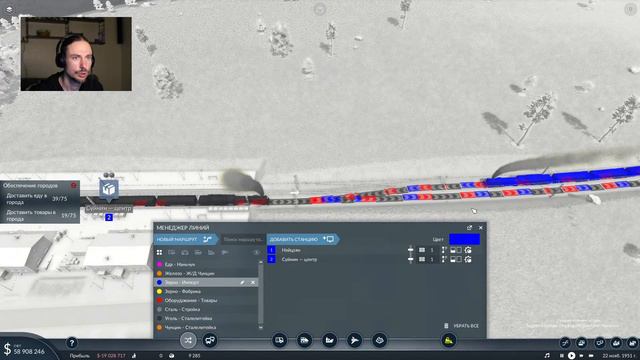This screenshot has height=360, width=640.
Task: Select the yellow bulldozer demolish tool
Action: (x=448, y=340)
